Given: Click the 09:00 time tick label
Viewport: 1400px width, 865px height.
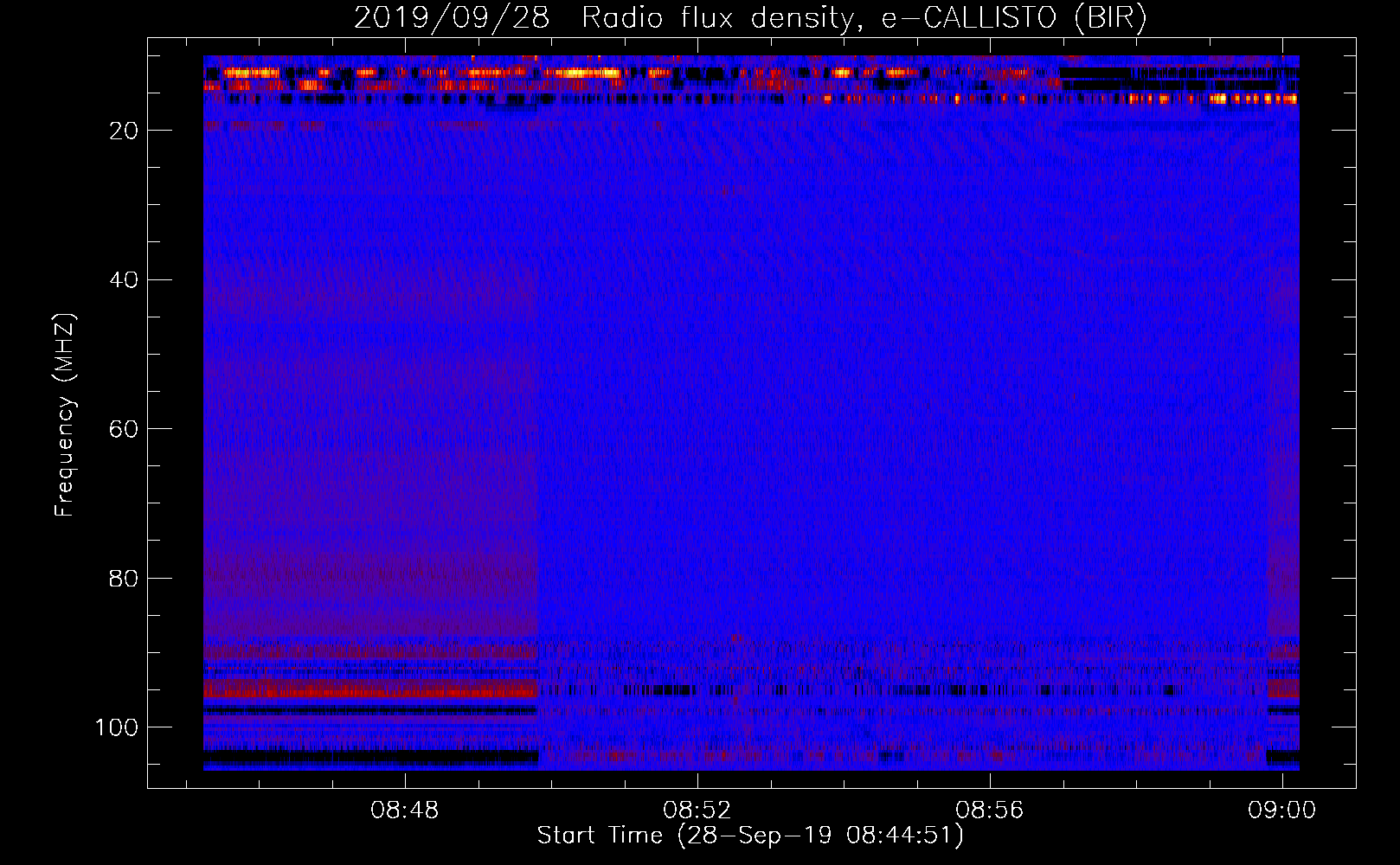Looking at the screenshot, I should [1281, 811].
